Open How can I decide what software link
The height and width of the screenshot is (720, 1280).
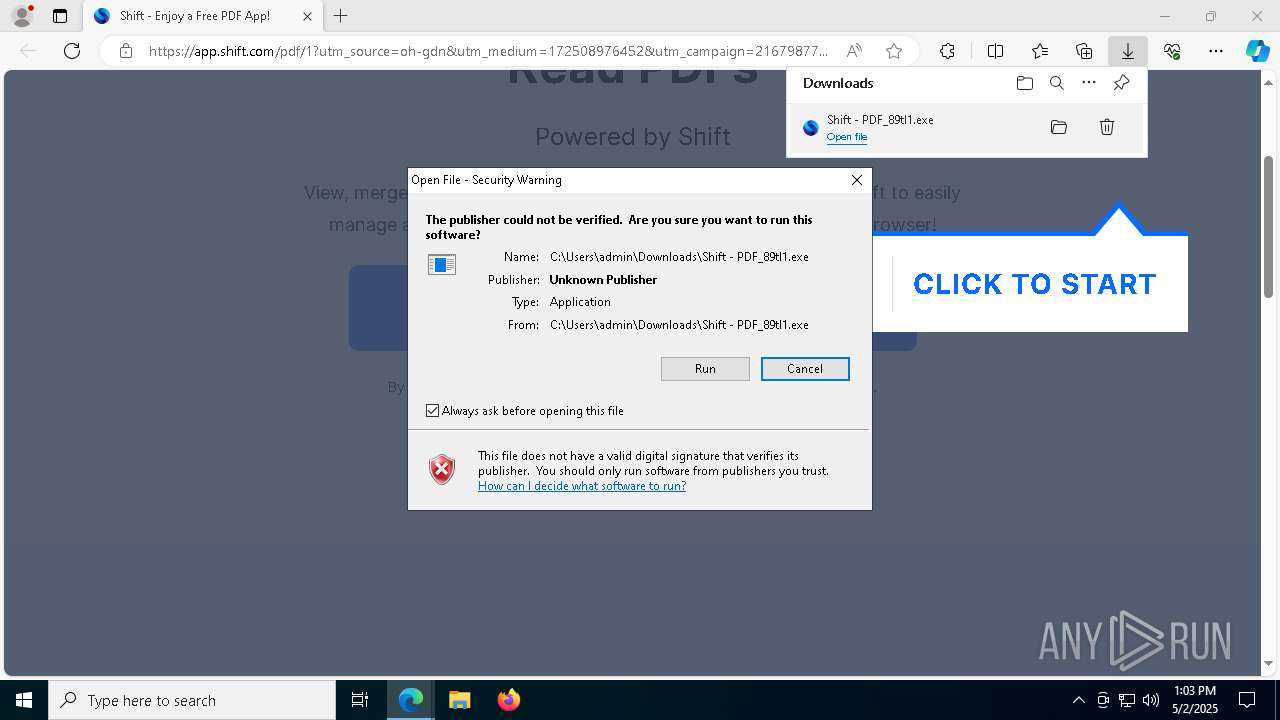(582, 486)
